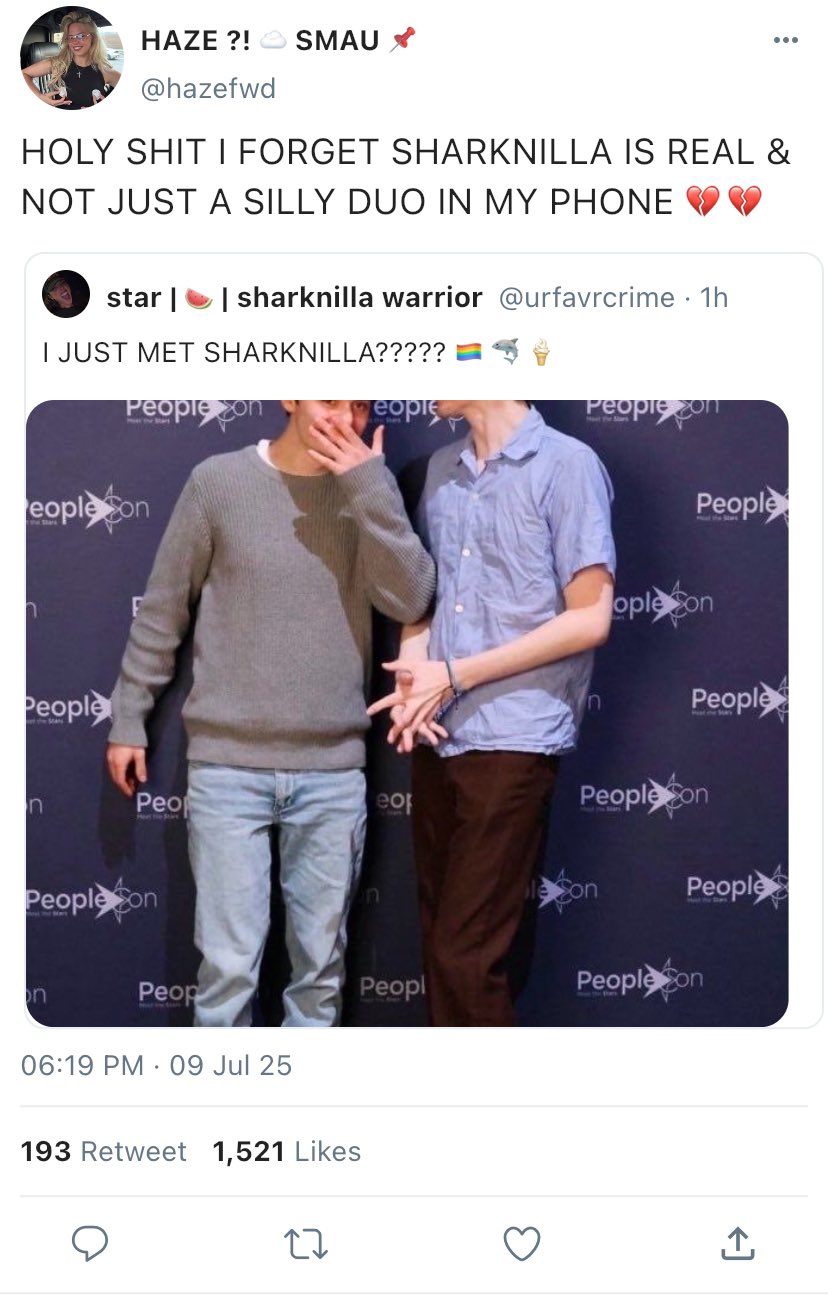Click the pushpin icon beside SMAU

click(x=402, y=40)
